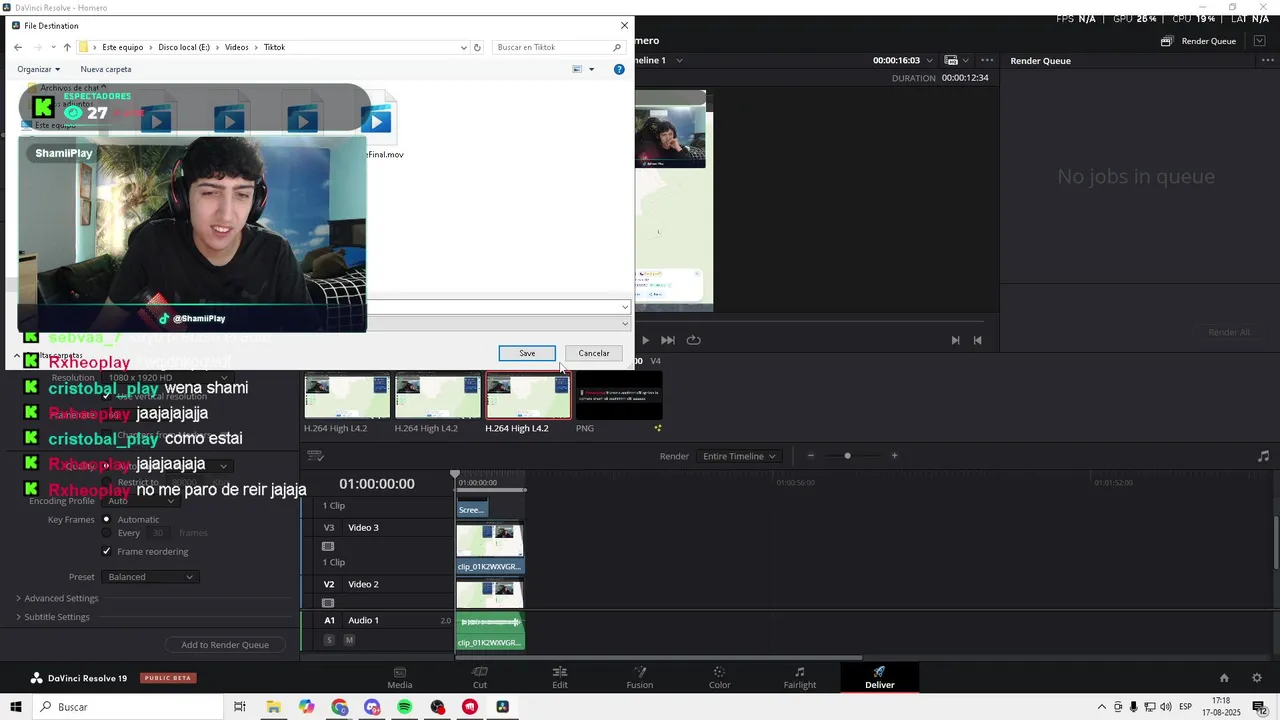Click Save in the File Destination dialog

click(x=527, y=353)
